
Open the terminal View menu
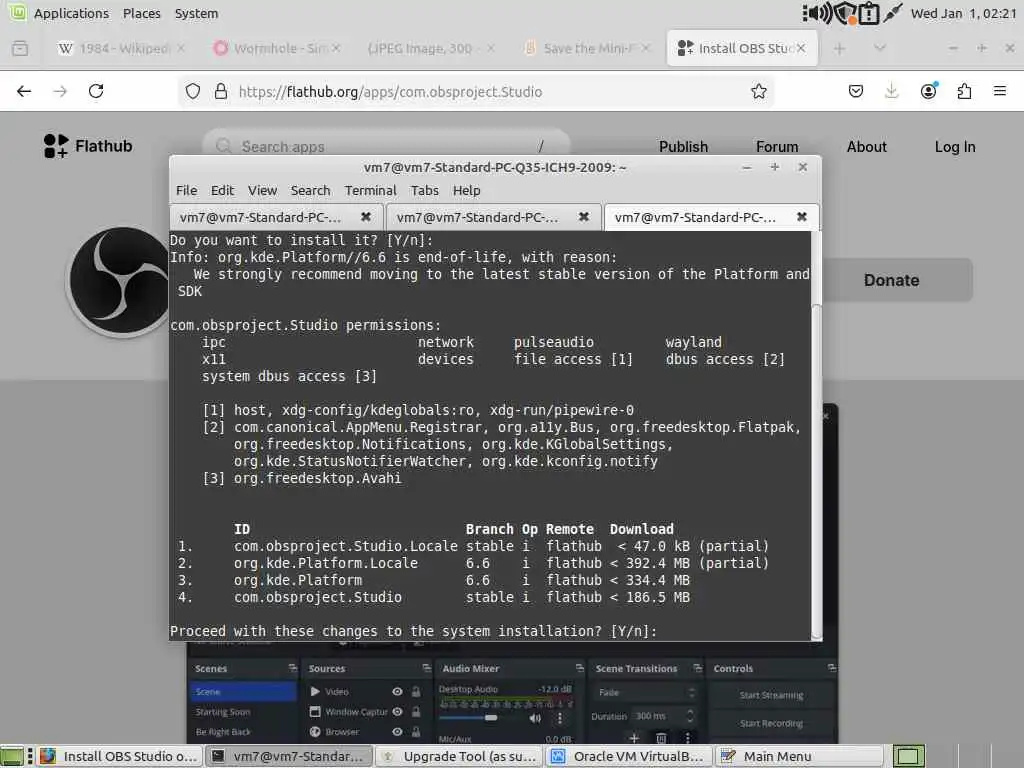click(x=262, y=190)
